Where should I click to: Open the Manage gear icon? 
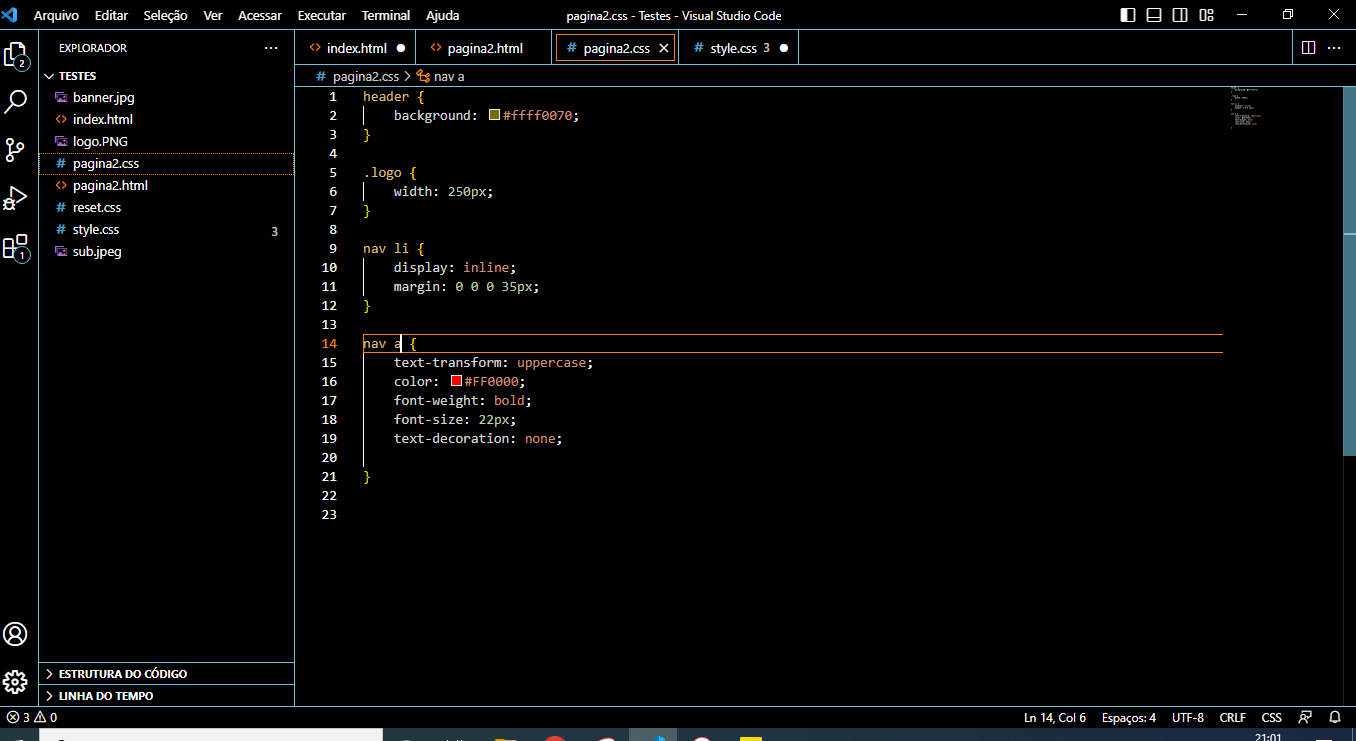pos(15,682)
